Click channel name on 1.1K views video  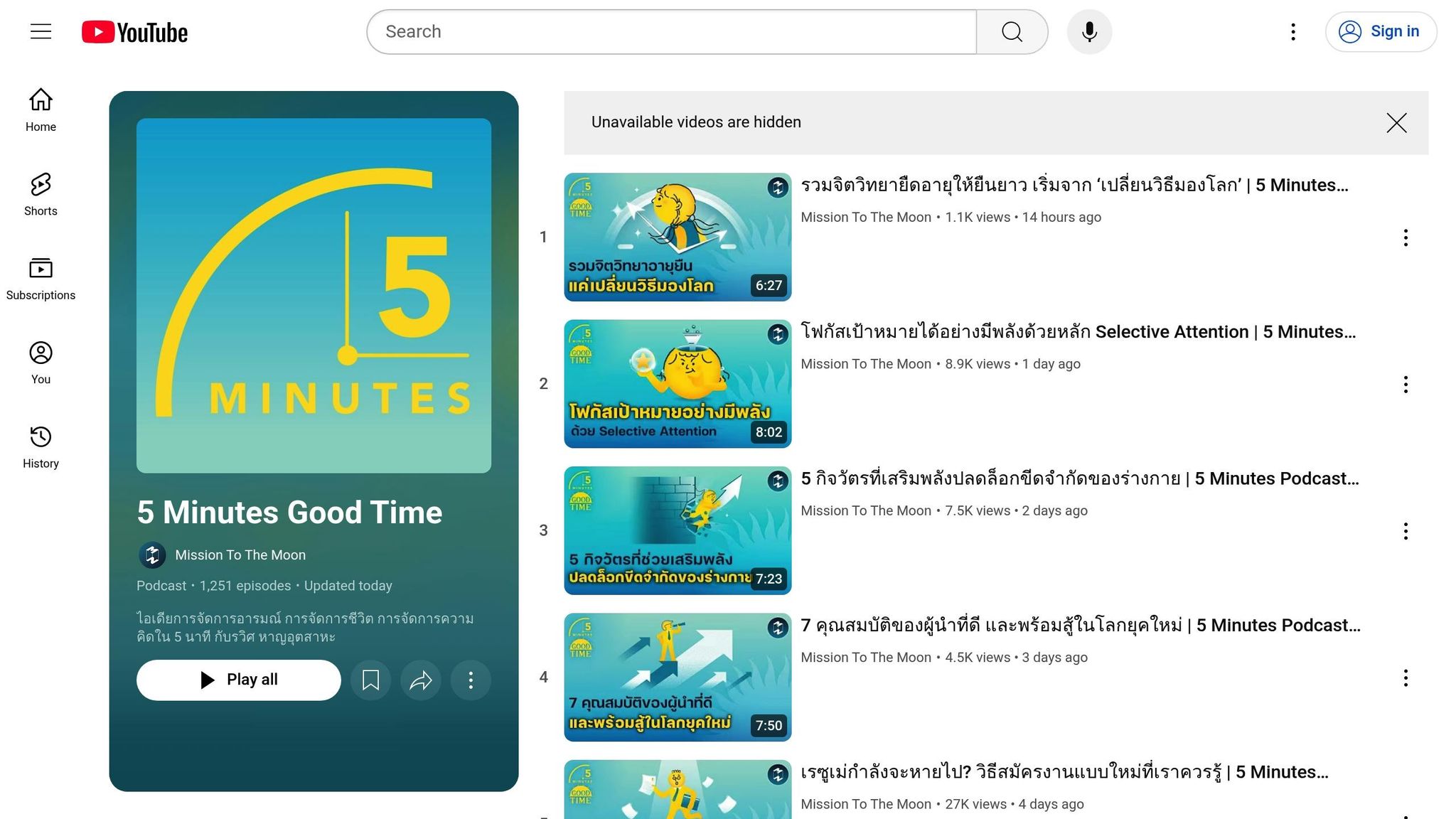pyautogui.click(x=866, y=218)
